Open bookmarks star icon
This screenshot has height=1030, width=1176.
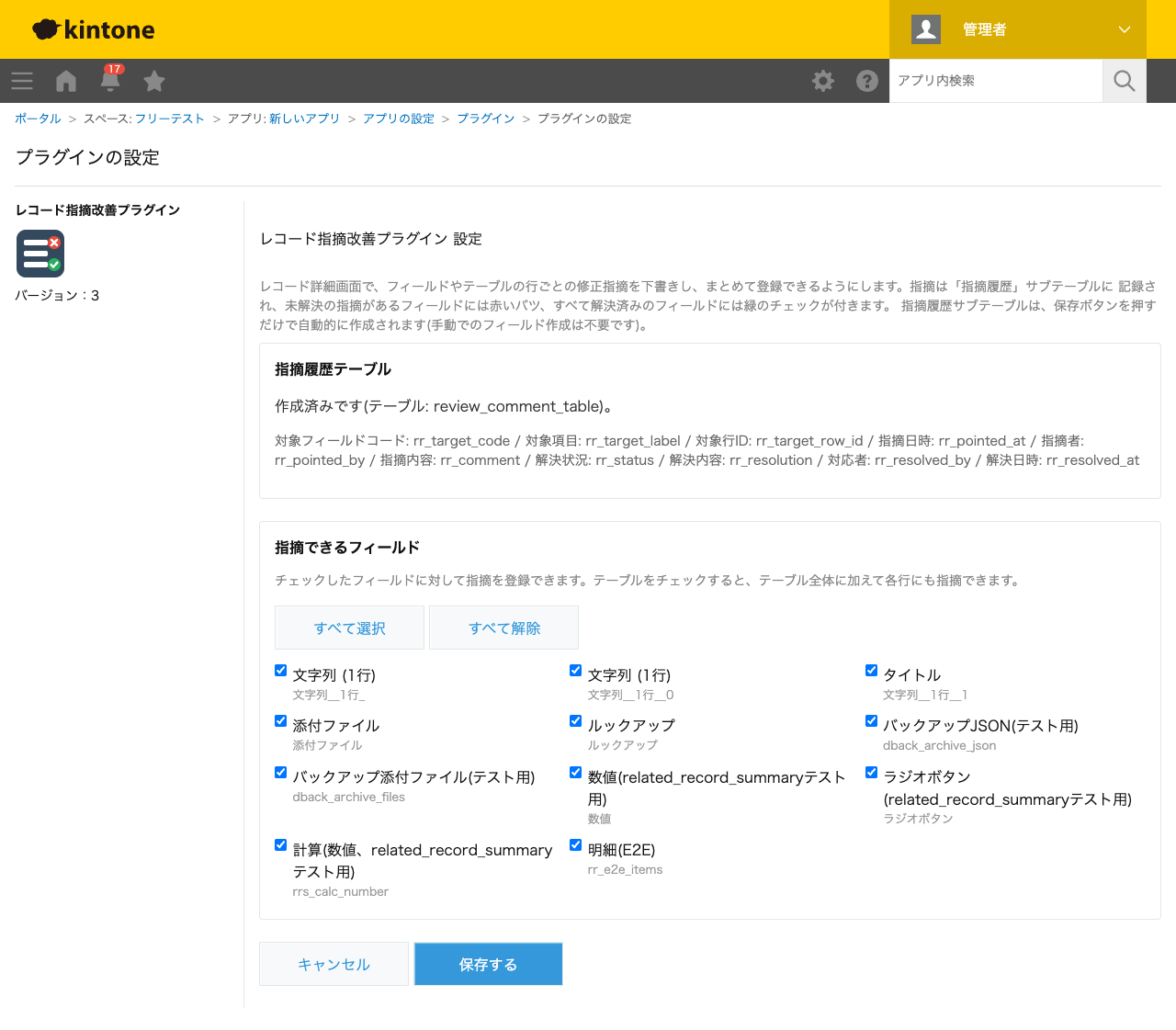(x=154, y=81)
